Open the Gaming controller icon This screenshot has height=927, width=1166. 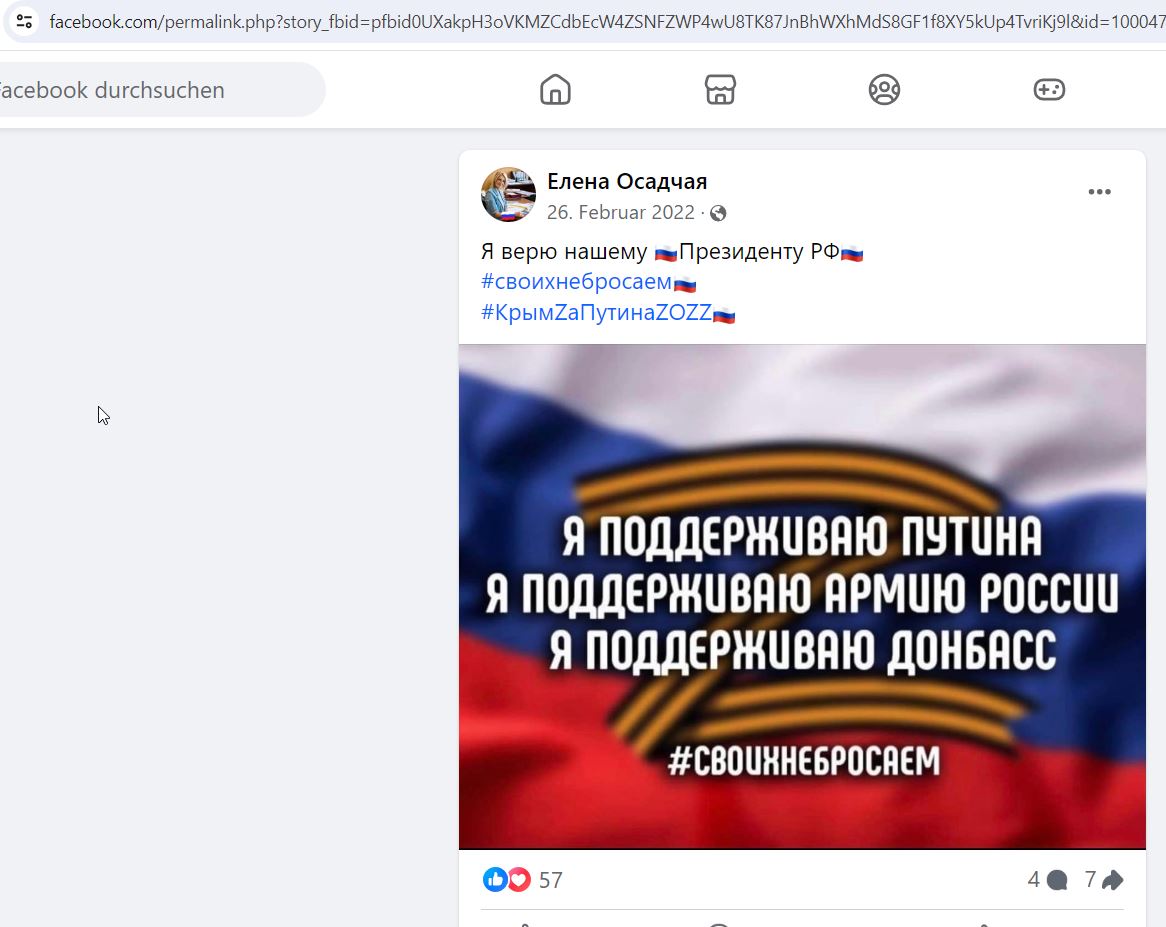coord(1049,90)
